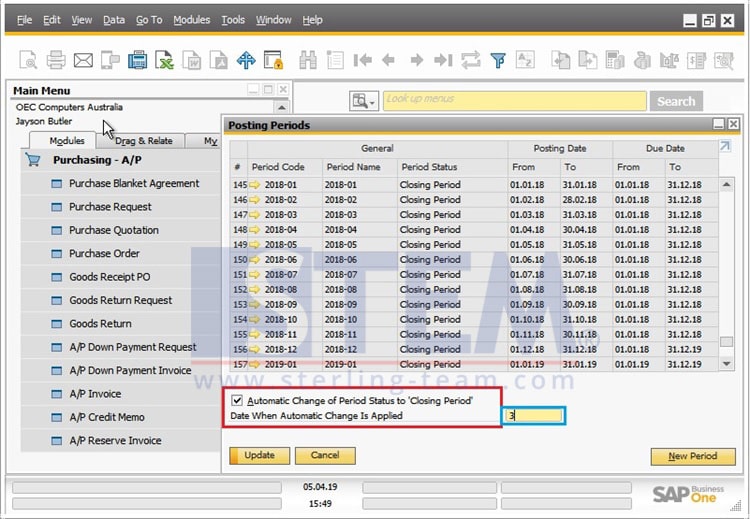The image size is (750, 519).
Task: Open the yellow link arrow for period 2018-06
Action: (x=254, y=260)
